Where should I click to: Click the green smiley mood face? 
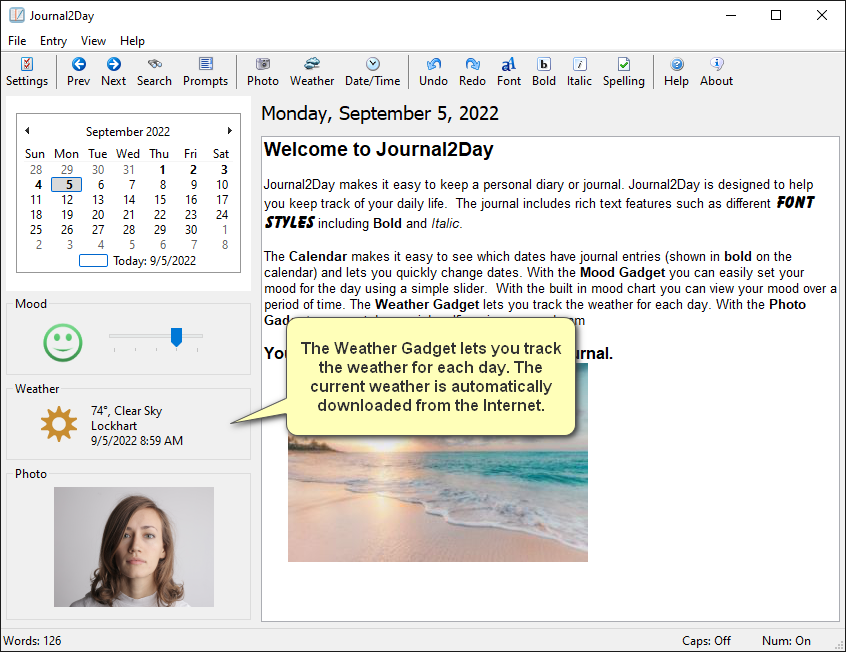(63, 343)
